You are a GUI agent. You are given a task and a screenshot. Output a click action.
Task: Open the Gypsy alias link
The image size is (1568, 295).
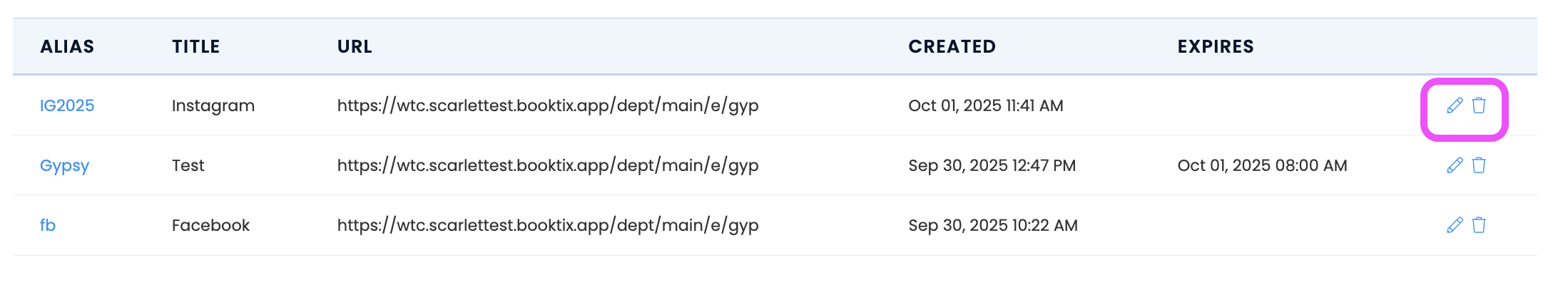64,165
